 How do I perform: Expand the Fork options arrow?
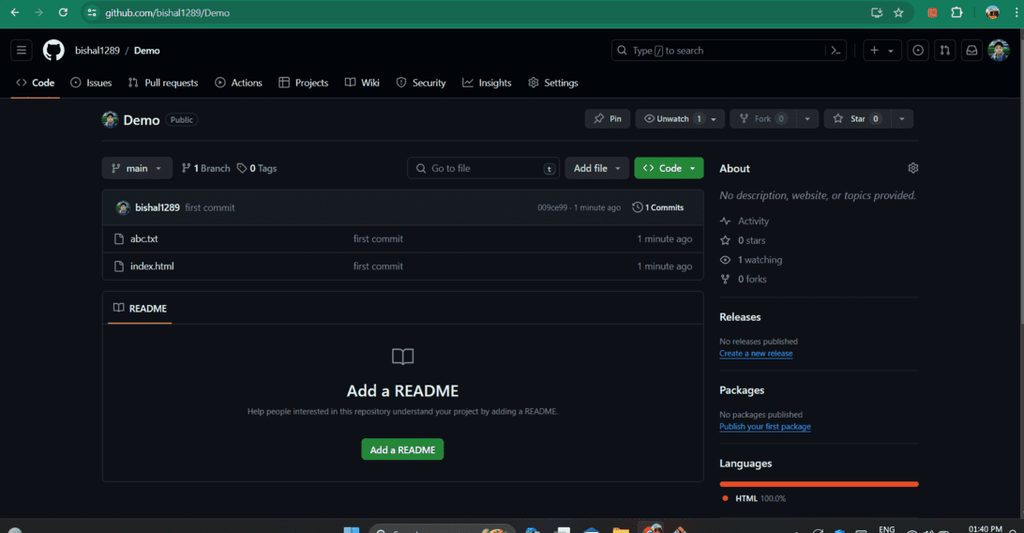[x=807, y=119]
